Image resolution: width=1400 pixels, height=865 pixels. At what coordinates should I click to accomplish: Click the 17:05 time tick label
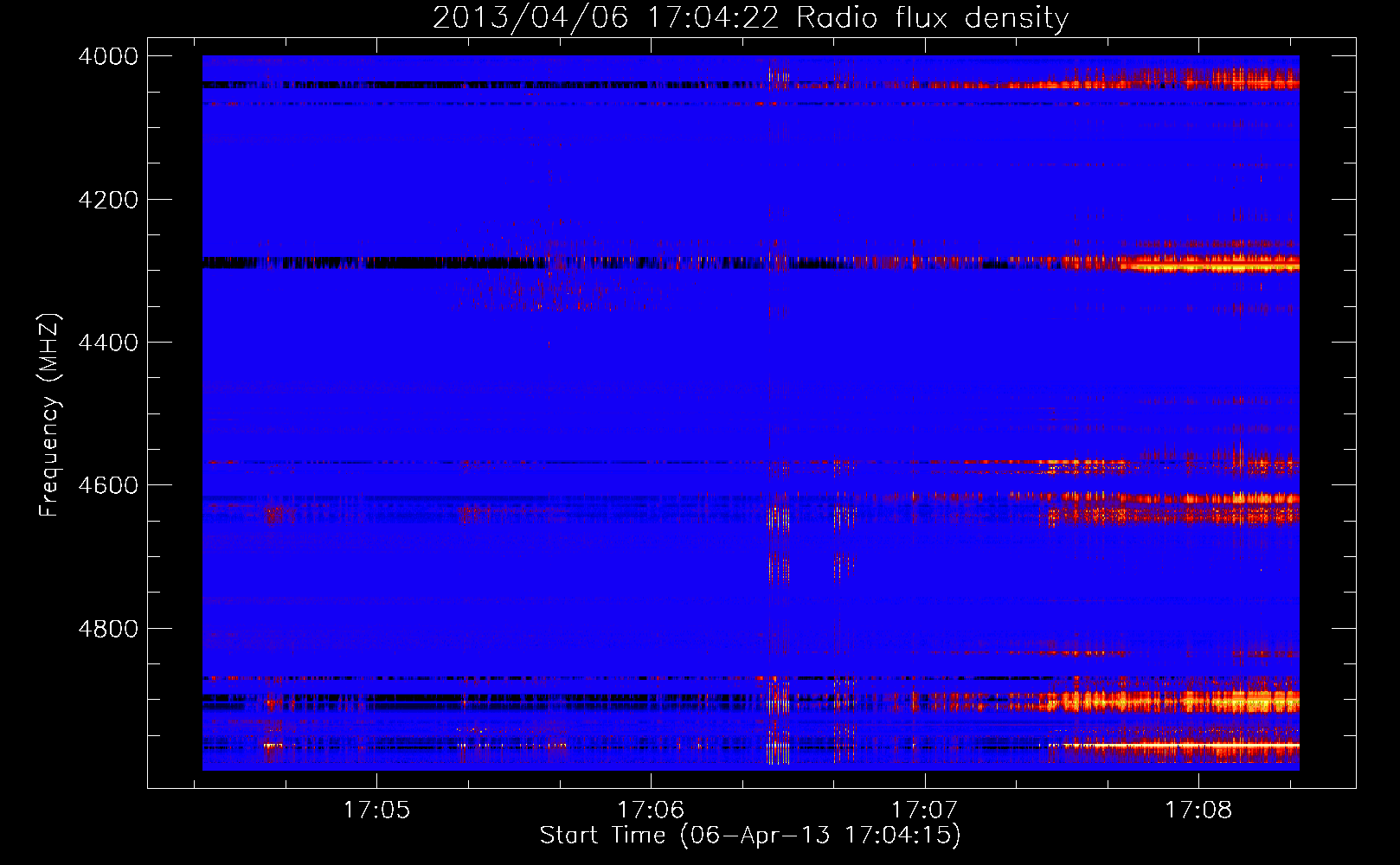pos(376,811)
